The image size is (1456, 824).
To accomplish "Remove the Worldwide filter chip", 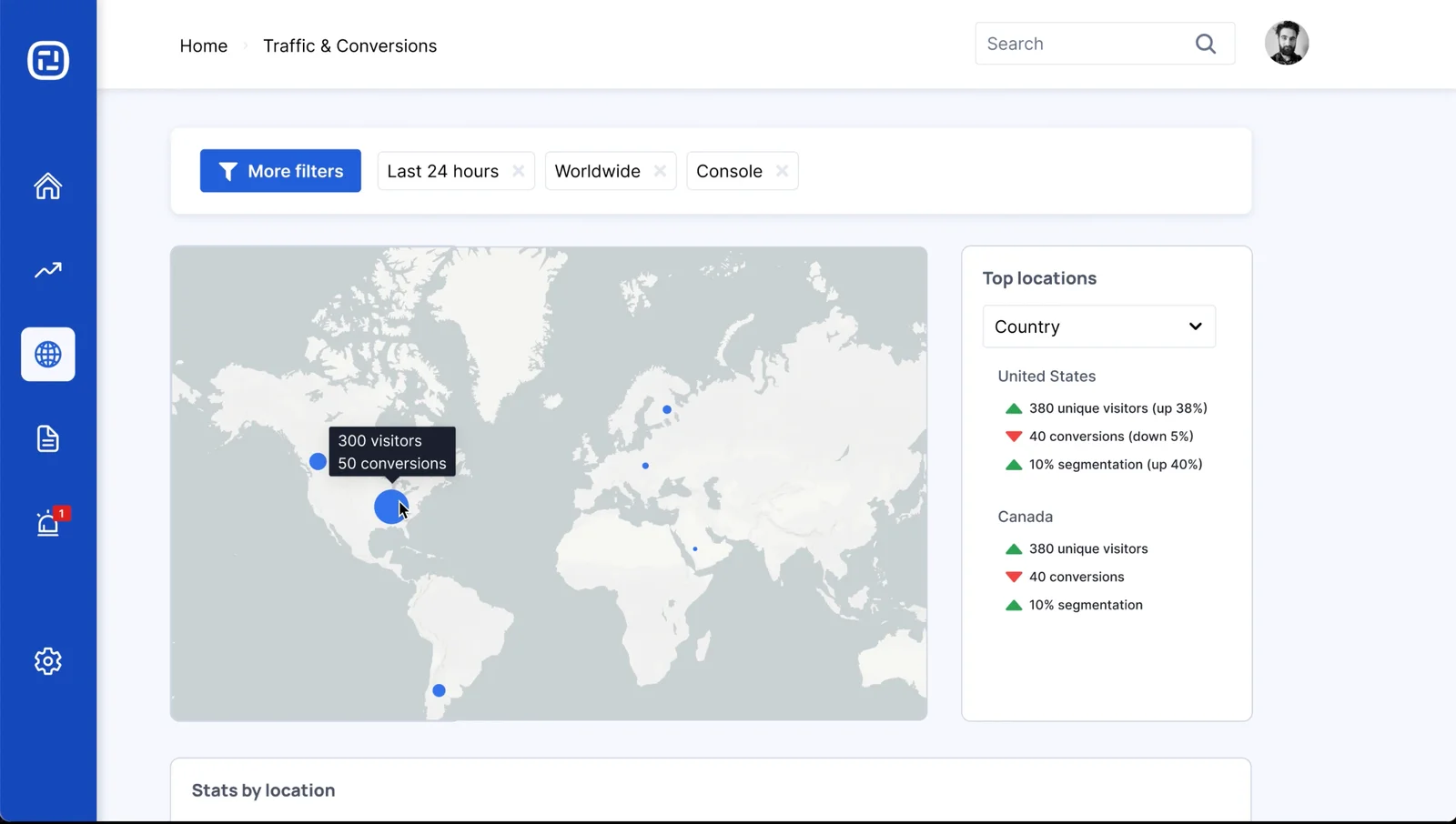I will click(661, 171).
